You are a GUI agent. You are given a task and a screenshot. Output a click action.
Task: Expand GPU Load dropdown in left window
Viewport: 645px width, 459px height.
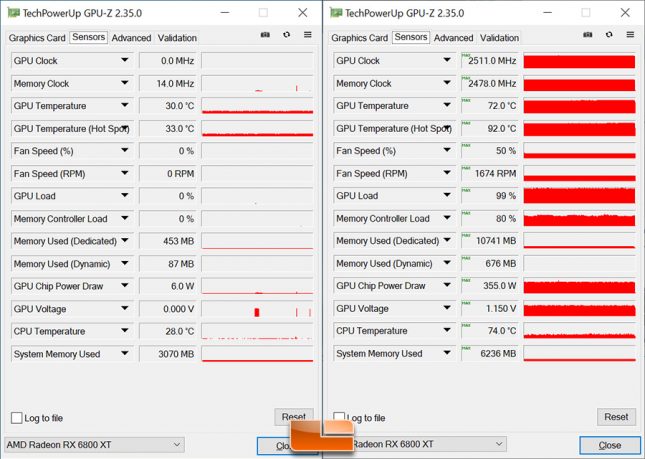tap(125, 196)
